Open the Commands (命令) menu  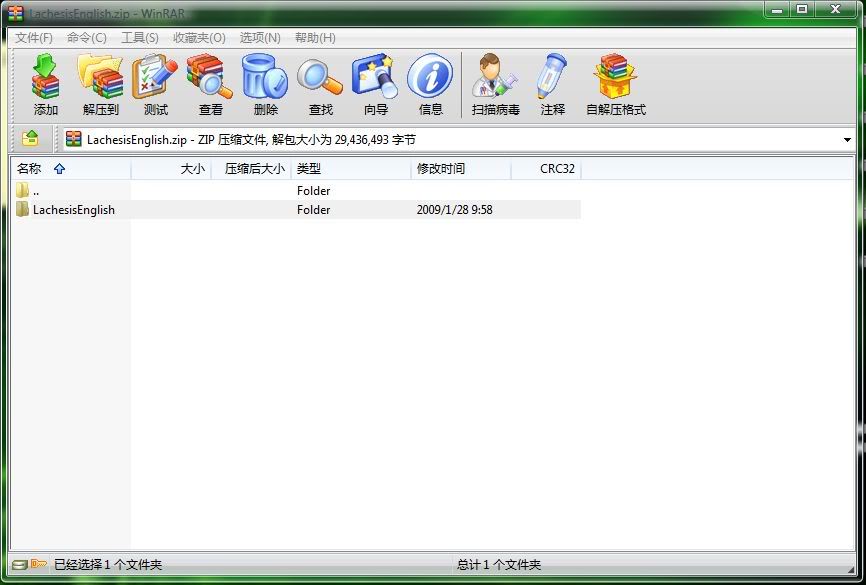click(87, 38)
